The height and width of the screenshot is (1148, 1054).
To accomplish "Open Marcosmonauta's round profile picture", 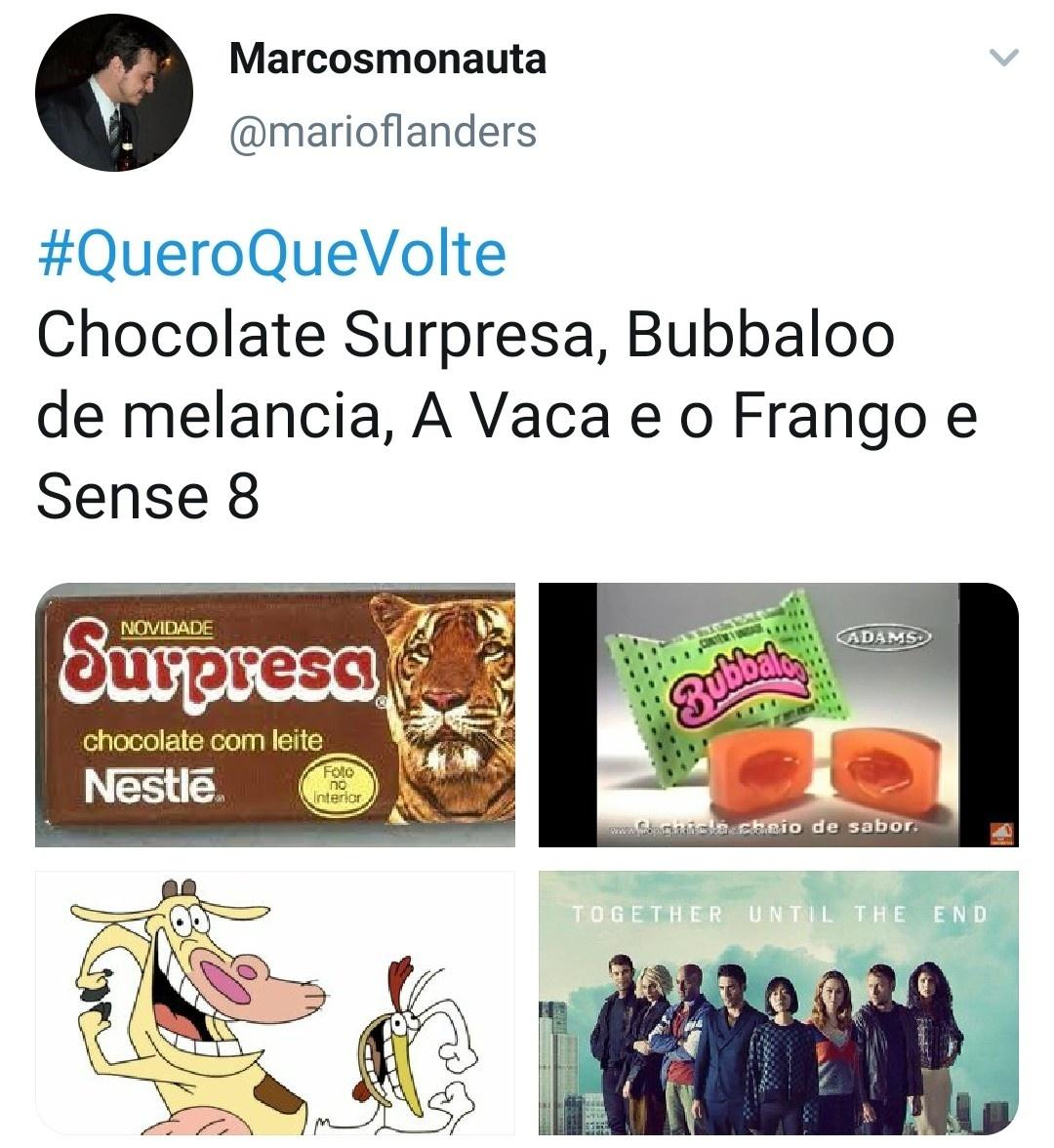I will [x=114, y=93].
